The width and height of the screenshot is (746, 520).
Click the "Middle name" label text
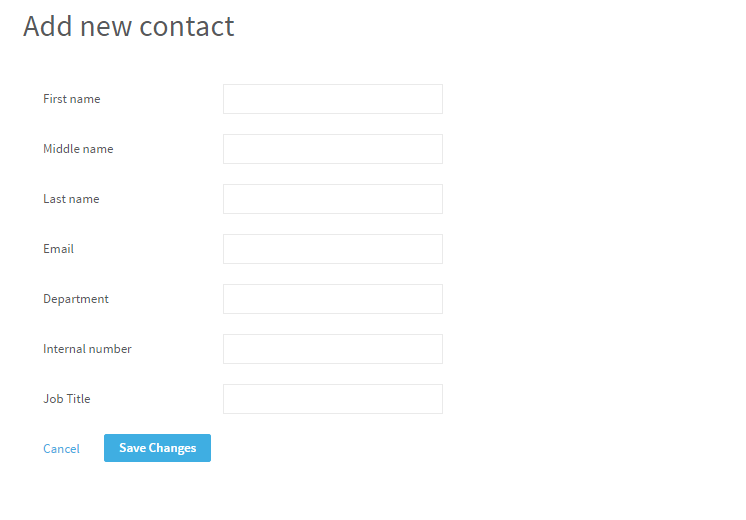[78, 149]
